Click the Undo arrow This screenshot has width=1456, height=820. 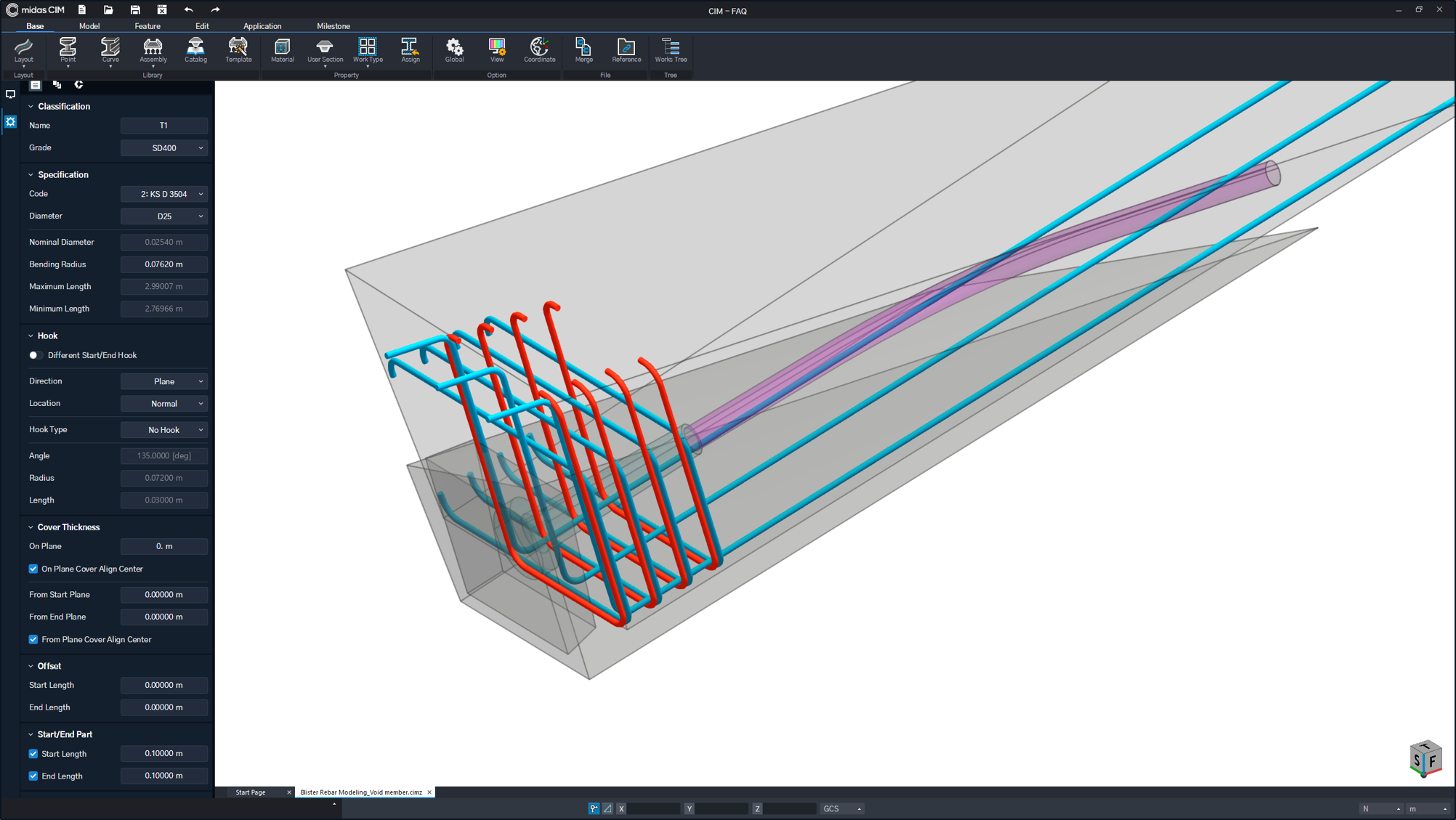[x=188, y=9]
